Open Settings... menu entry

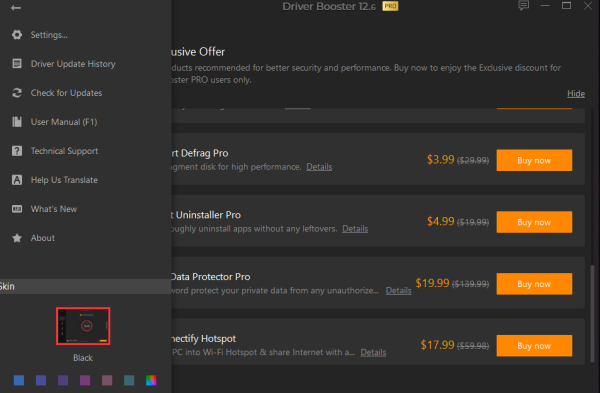(49, 35)
